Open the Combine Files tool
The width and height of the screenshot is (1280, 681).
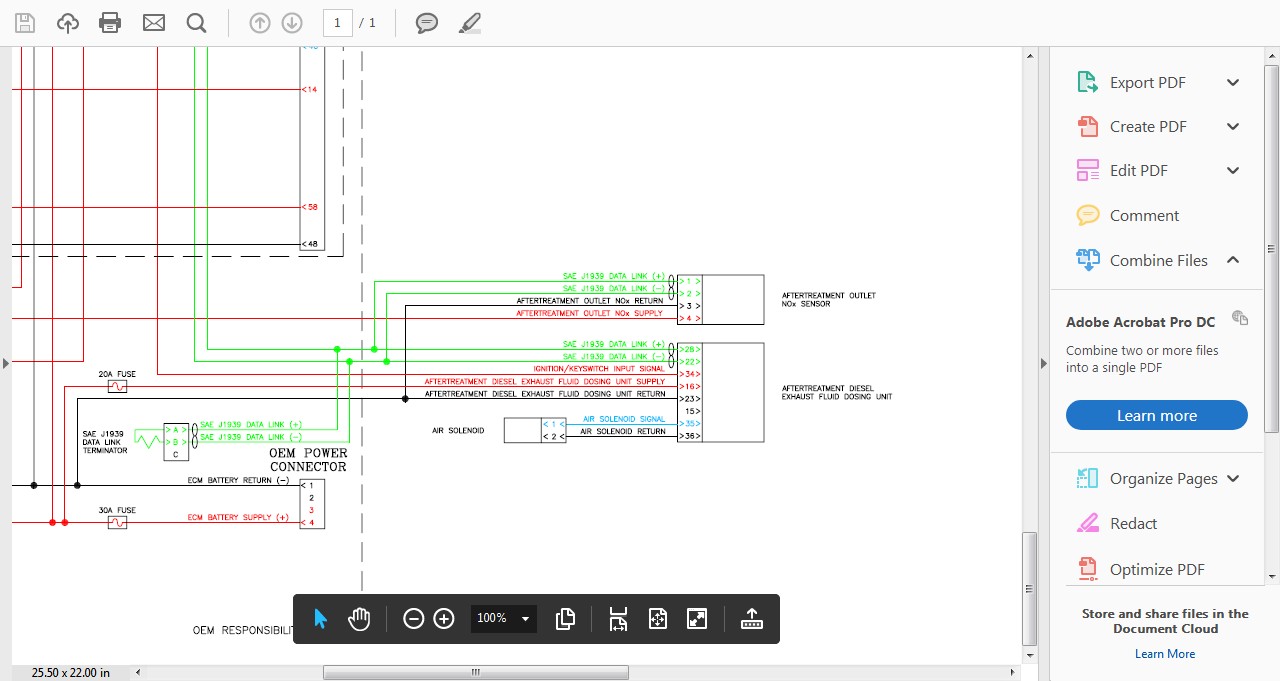click(x=1158, y=260)
